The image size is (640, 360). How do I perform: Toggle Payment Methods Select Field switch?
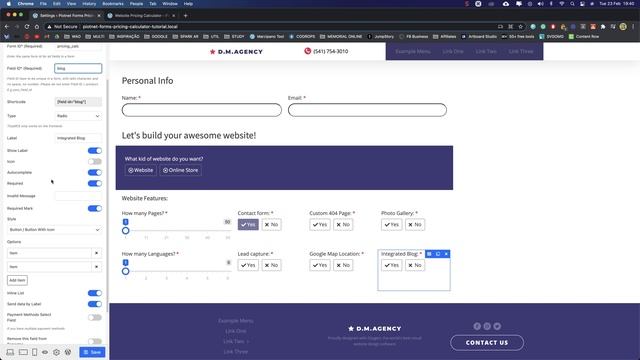pyautogui.click(x=95, y=318)
